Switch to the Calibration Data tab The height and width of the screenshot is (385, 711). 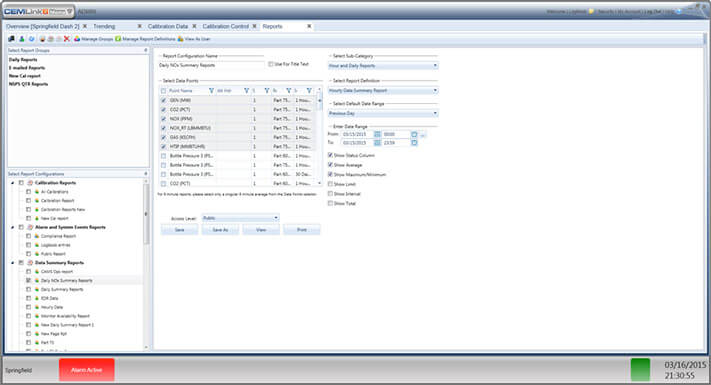[168, 26]
